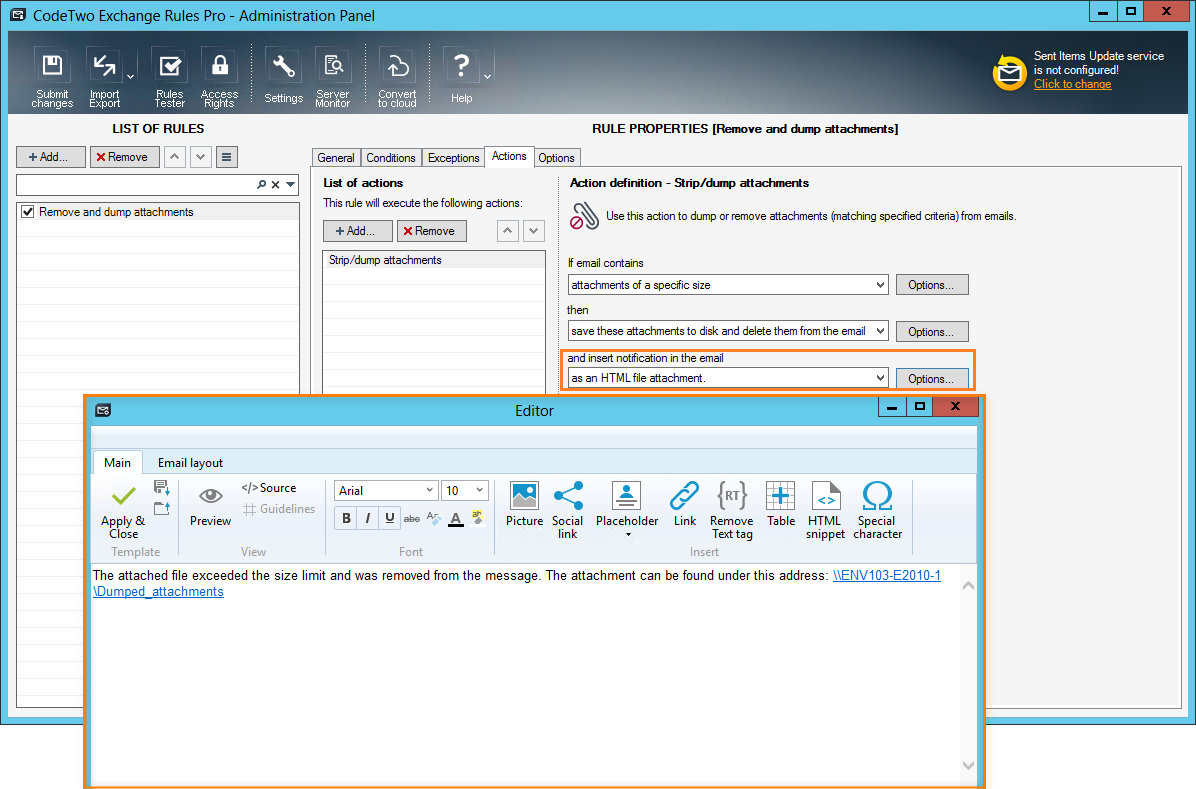Click the rules search field
The image size is (1196, 789).
click(136, 185)
